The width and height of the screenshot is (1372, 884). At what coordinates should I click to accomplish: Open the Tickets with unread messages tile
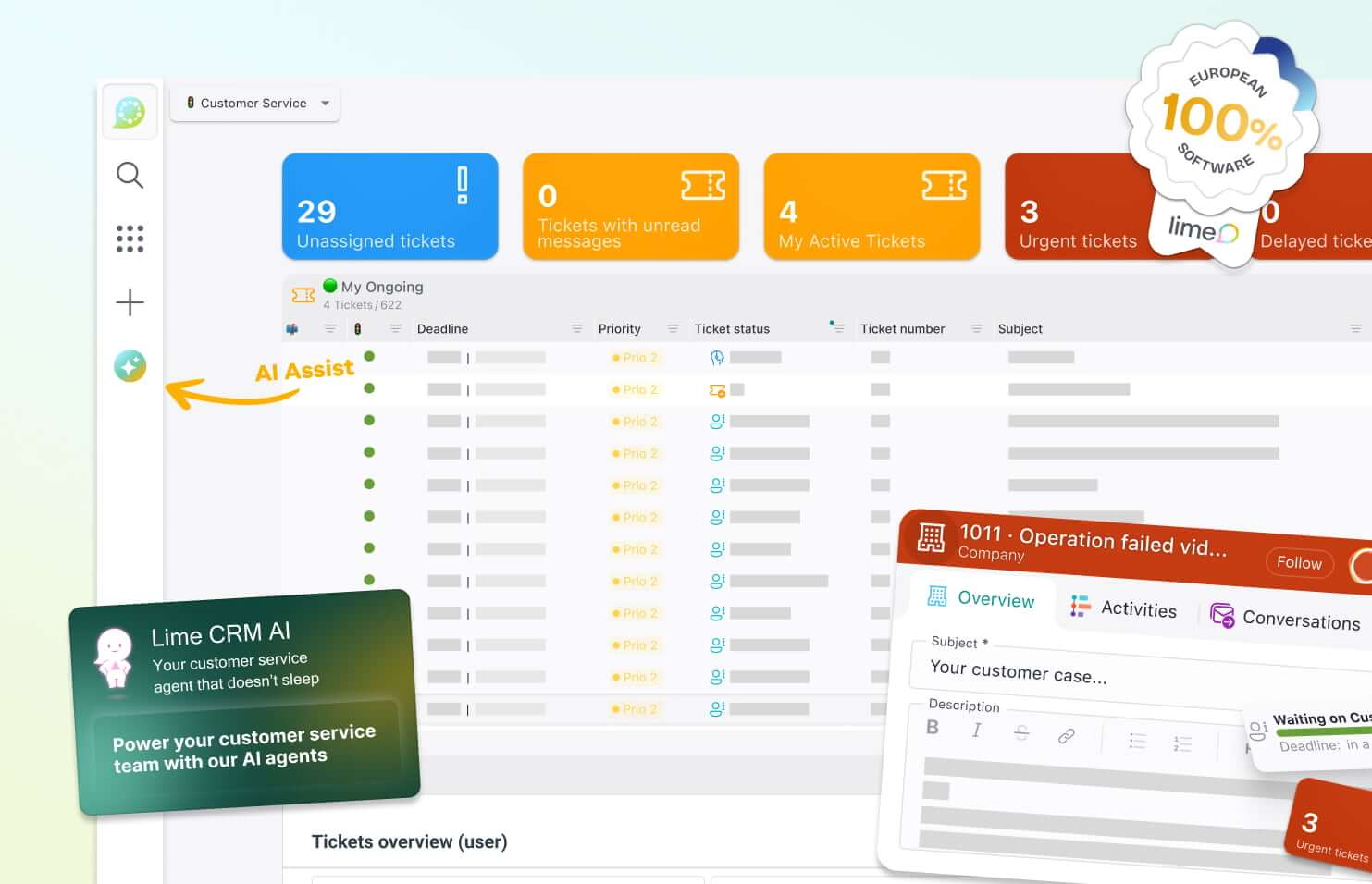[631, 206]
